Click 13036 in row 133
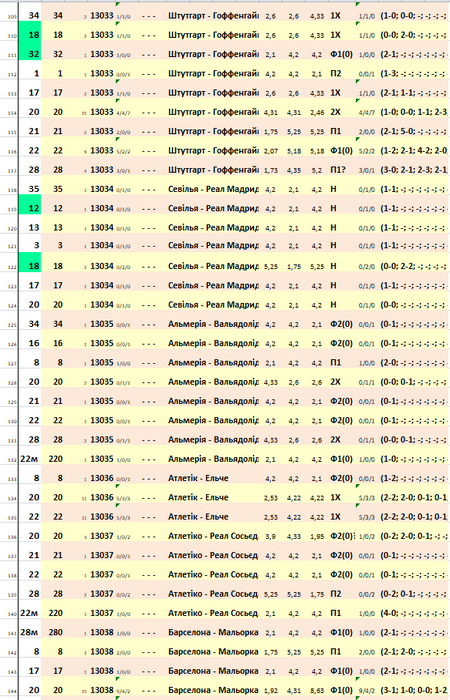The image size is (450, 700). (x=102, y=478)
